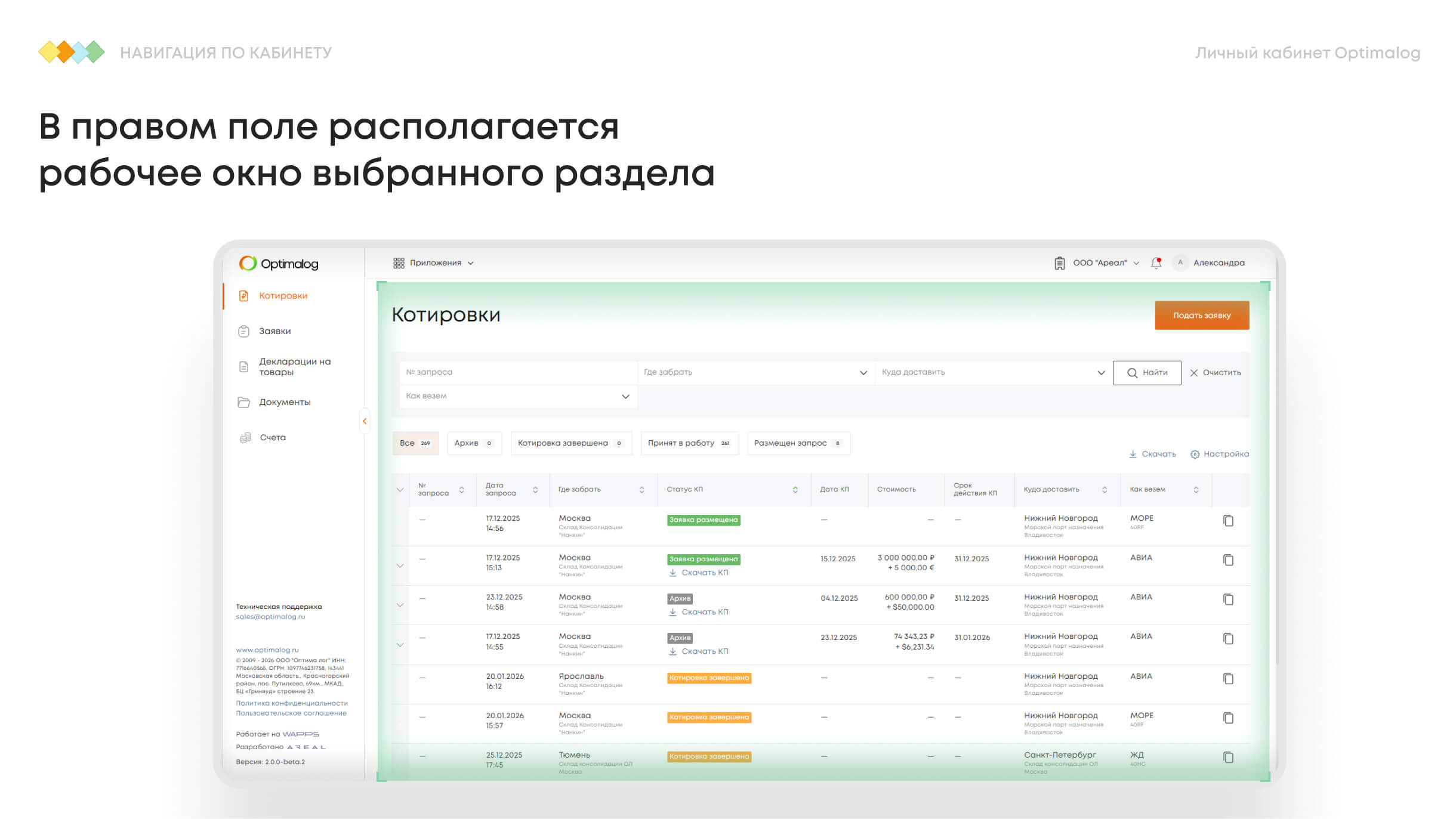Open Котировки section in sidebar
The image size is (1456, 819).
[282, 296]
